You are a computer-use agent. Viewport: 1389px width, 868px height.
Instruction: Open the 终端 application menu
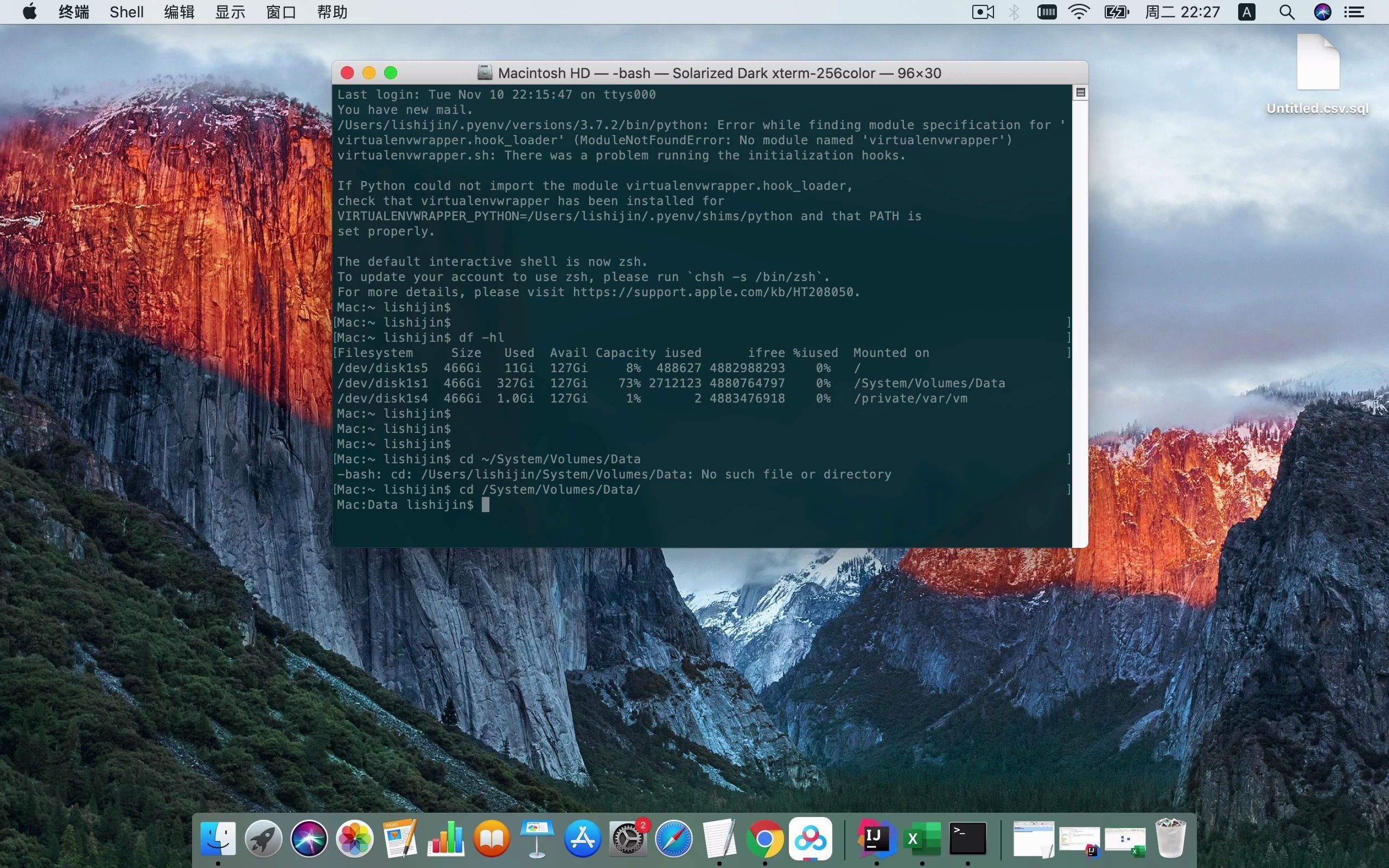tap(74, 12)
